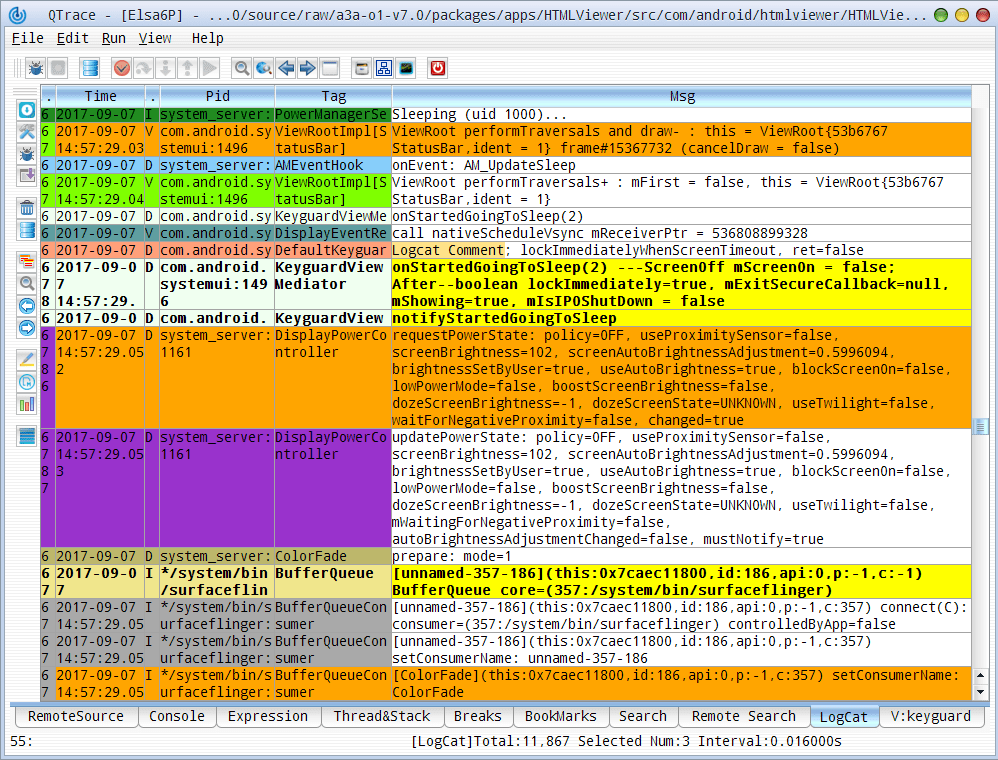Screen dimensions: 998x760
Task: Switch to the Thread&Stack tab
Action: pos(382,716)
